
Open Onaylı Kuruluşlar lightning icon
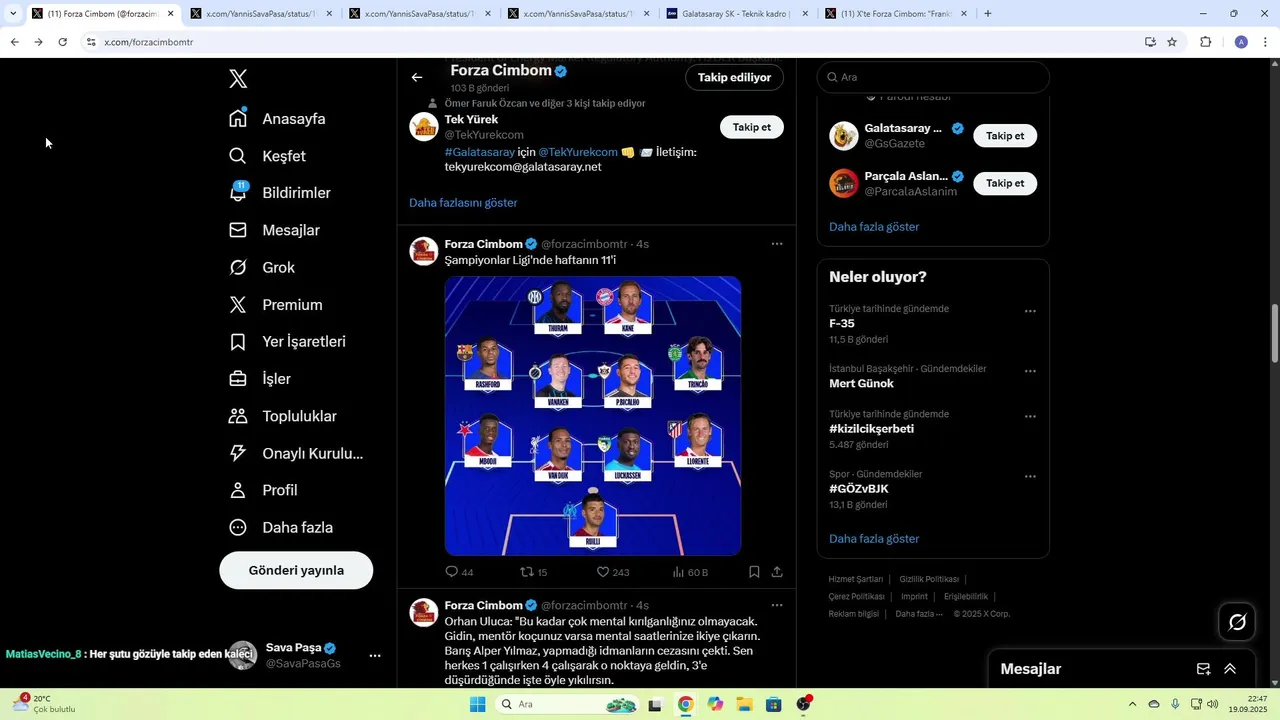pyautogui.click(x=238, y=453)
